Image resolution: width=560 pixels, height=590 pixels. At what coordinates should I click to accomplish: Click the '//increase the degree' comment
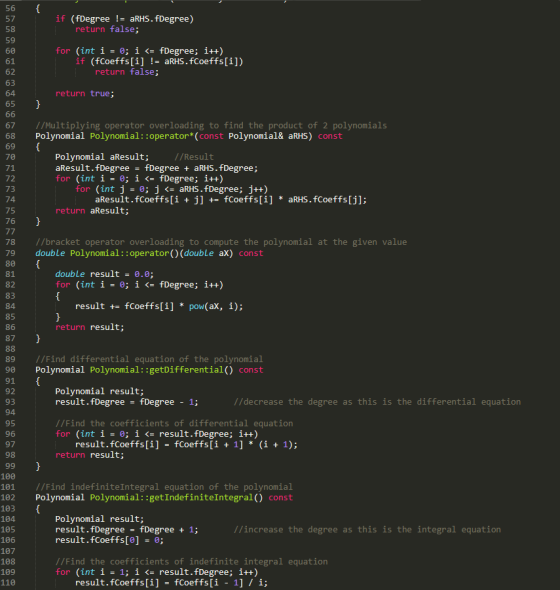tap(367, 529)
